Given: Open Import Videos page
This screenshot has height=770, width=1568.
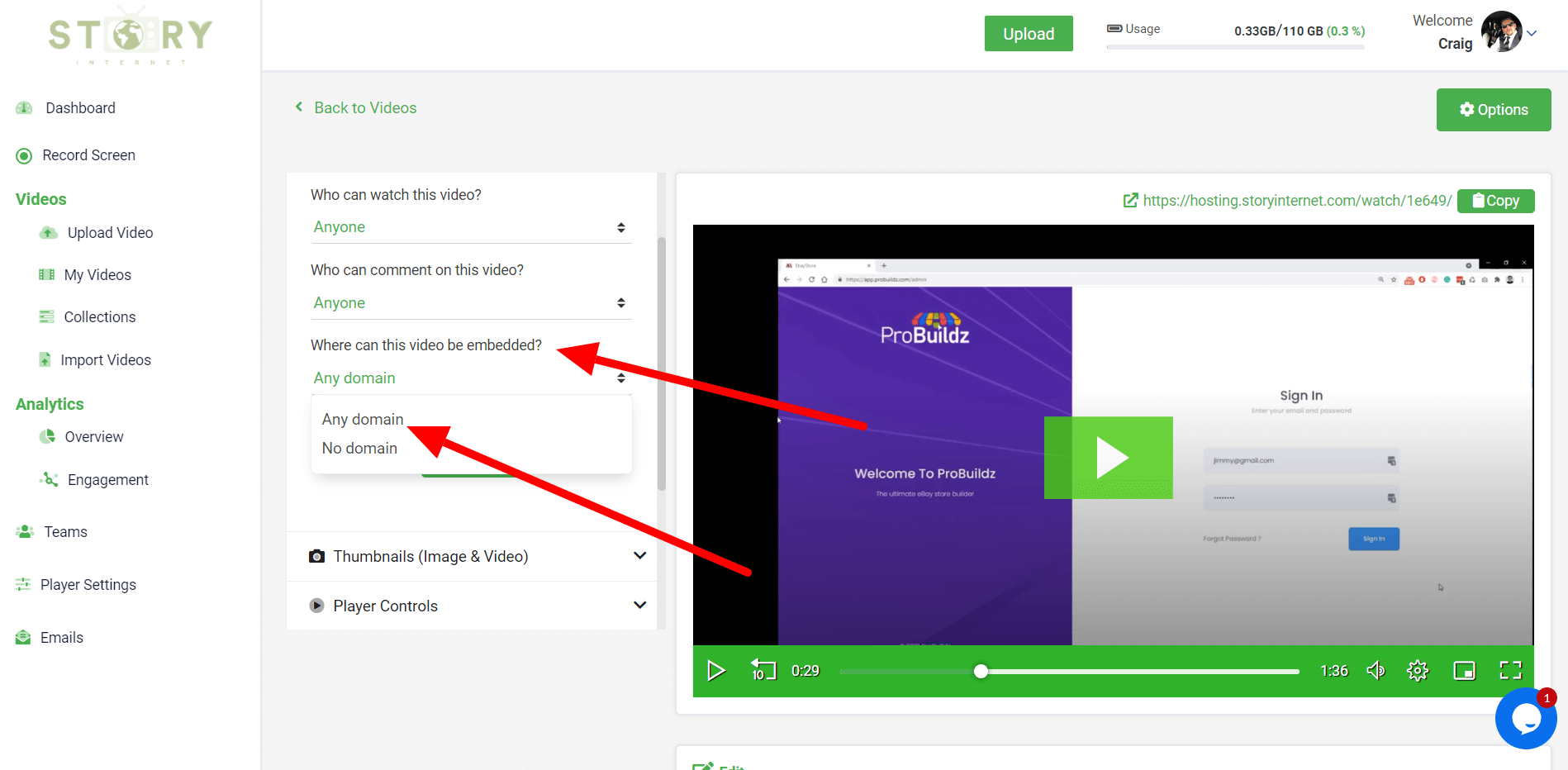Looking at the screenshot, I should (106, 360).
